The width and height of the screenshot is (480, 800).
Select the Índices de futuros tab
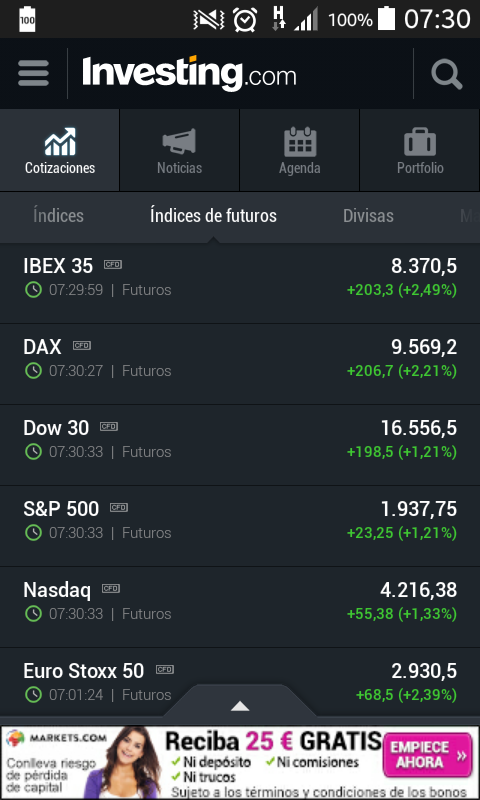(213, 215)
